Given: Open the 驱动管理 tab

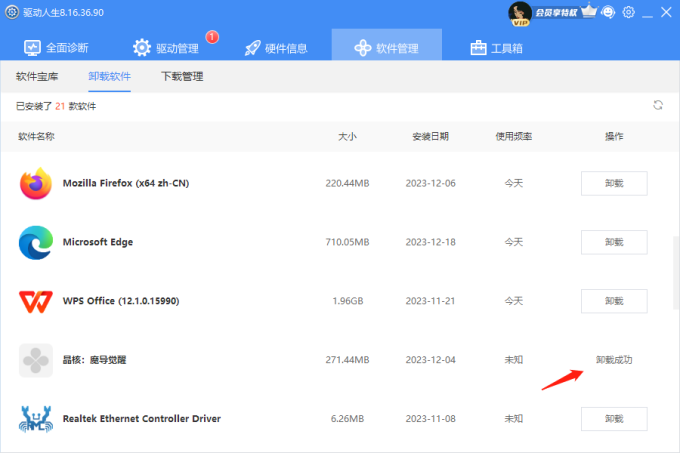Looking at the screenshot, I should point(168,47).
